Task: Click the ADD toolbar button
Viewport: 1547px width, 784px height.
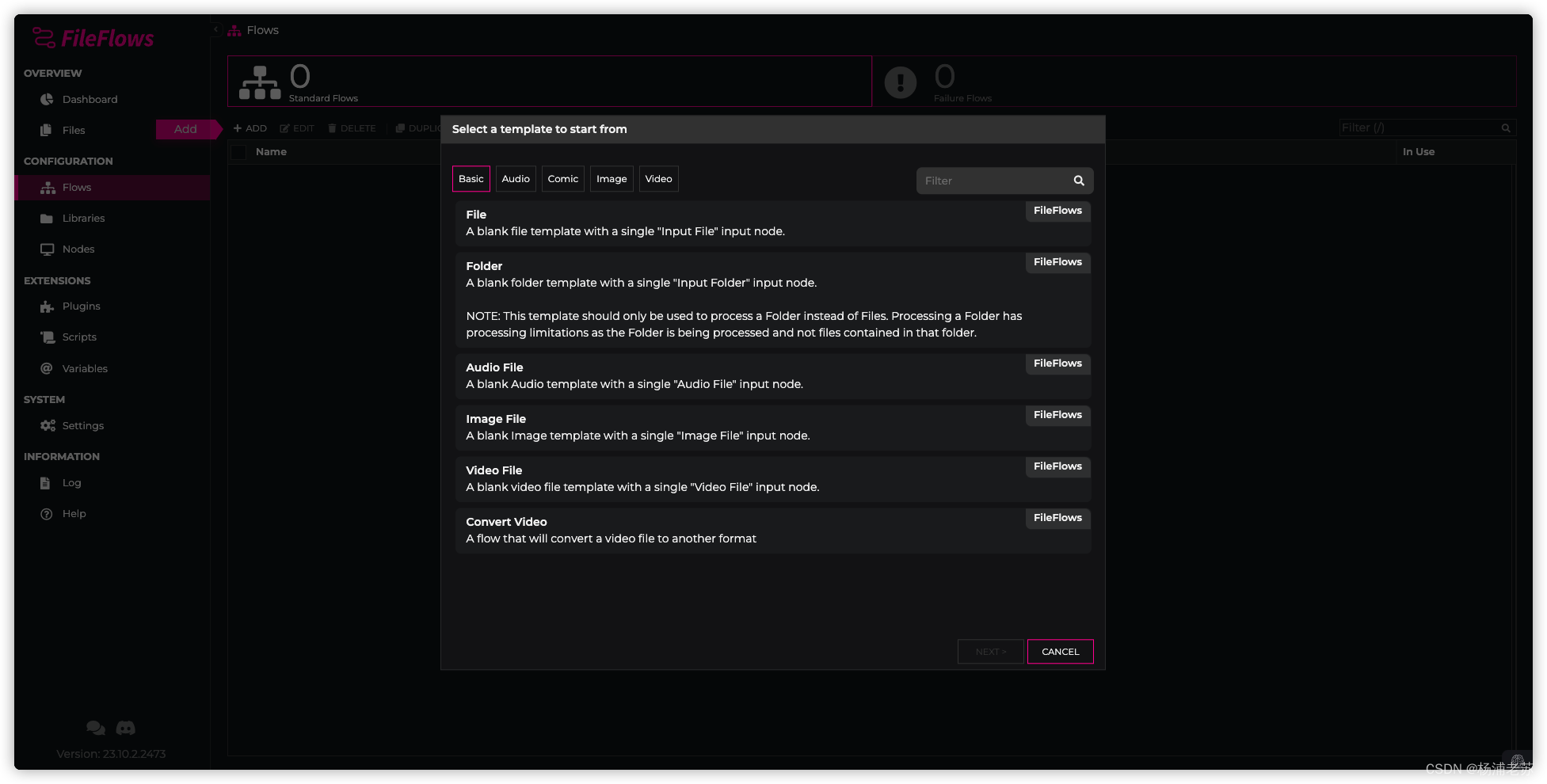Action: [250, 128]
